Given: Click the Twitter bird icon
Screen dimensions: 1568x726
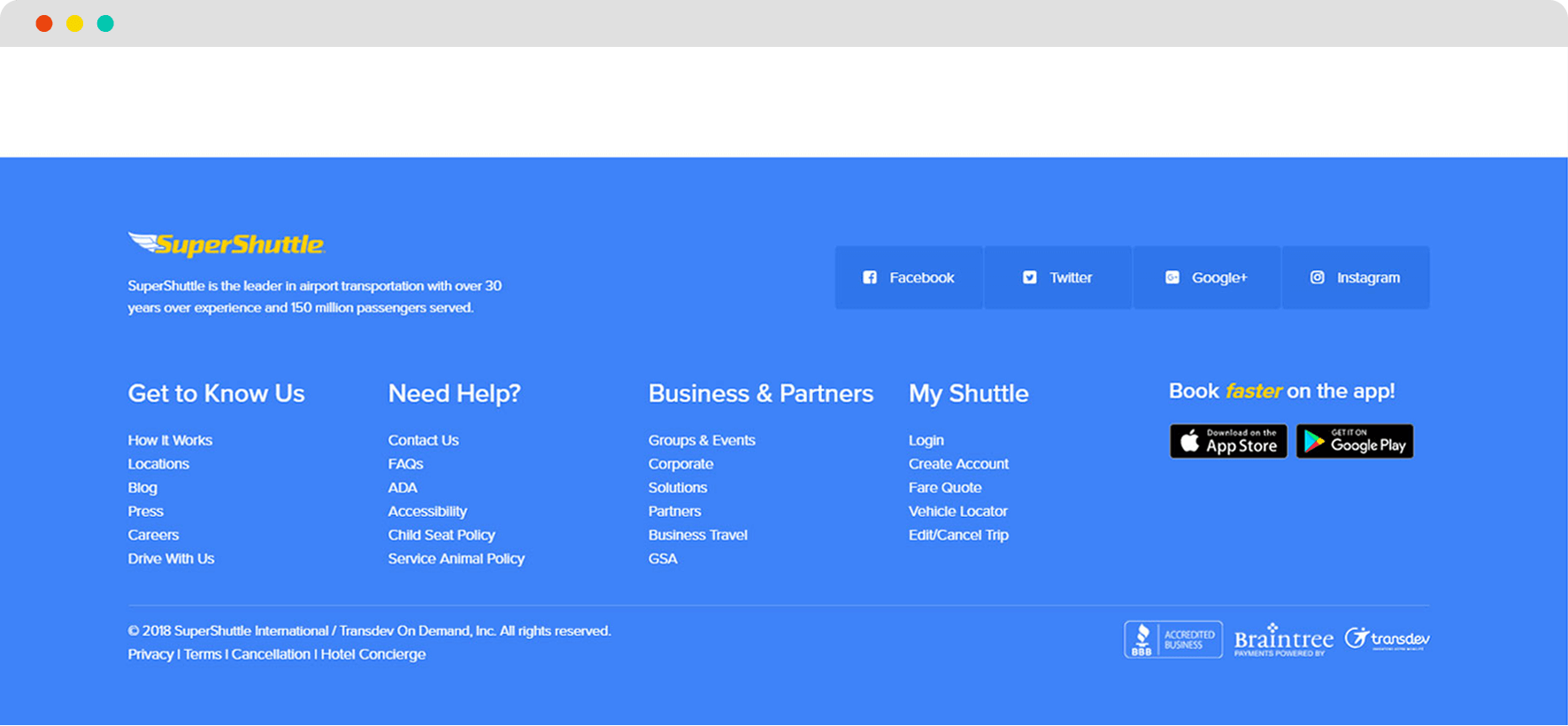Looking at the screenshot, I should click(x=1030, y=278).
